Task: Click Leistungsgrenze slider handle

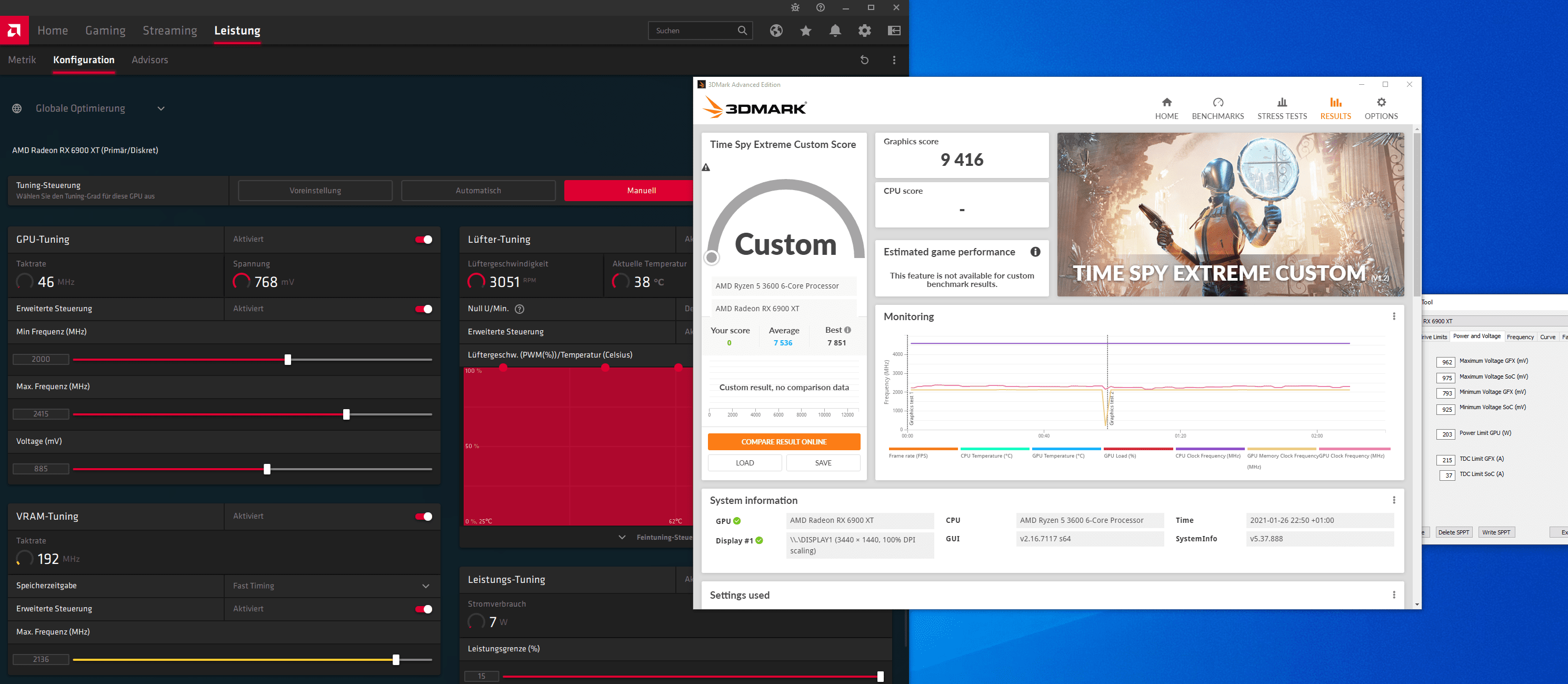Action: click(880, 677)
